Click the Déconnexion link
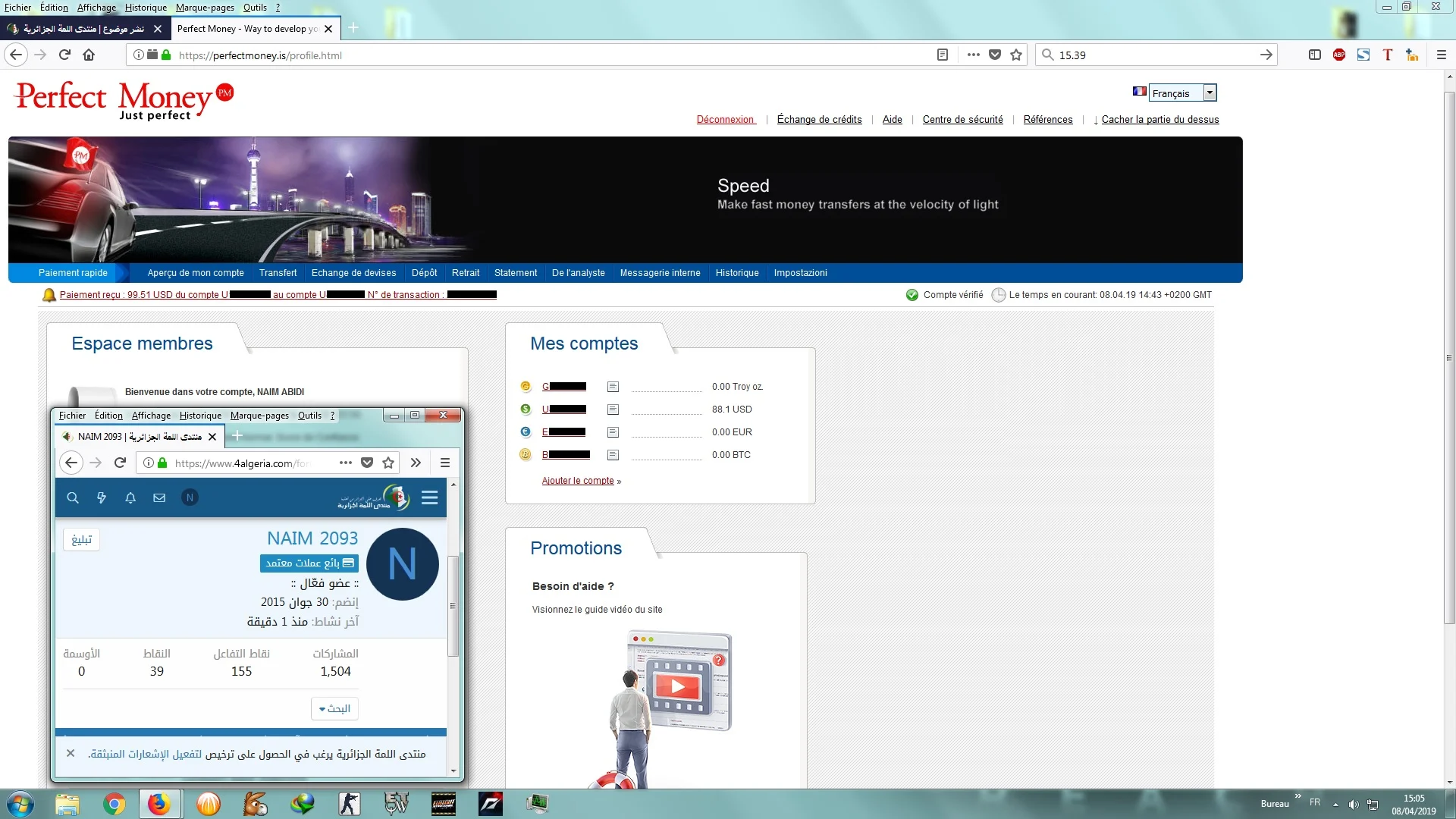 pyautogui.click(x=726, y=120)
